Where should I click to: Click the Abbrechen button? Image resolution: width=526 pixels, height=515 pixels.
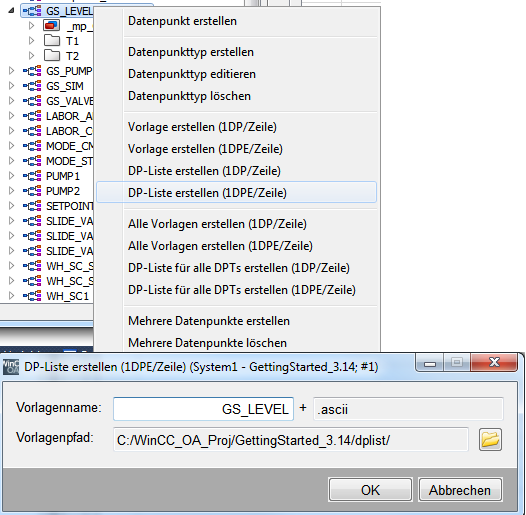[460, 490]
